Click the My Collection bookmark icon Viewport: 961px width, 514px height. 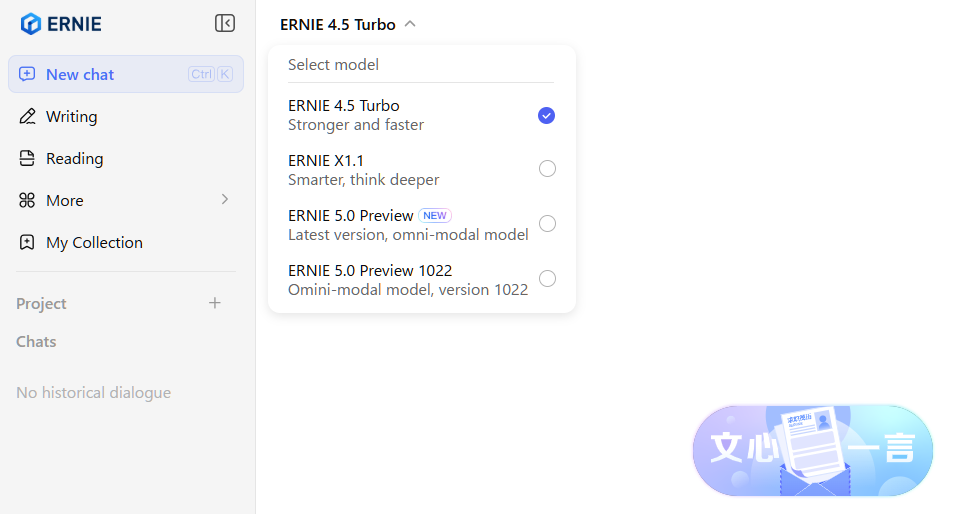(x=27, y=242)
